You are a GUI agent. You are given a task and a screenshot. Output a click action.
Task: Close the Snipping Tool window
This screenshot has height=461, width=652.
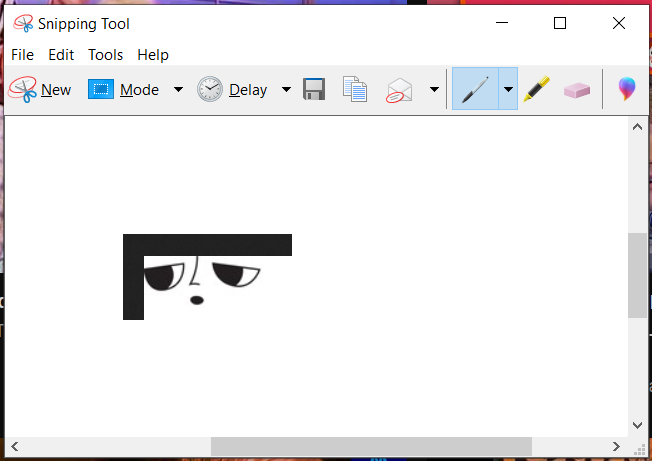[x=619, y=23]
